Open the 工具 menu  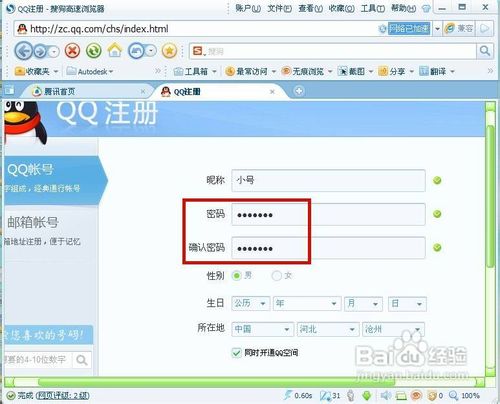point(372,8)
